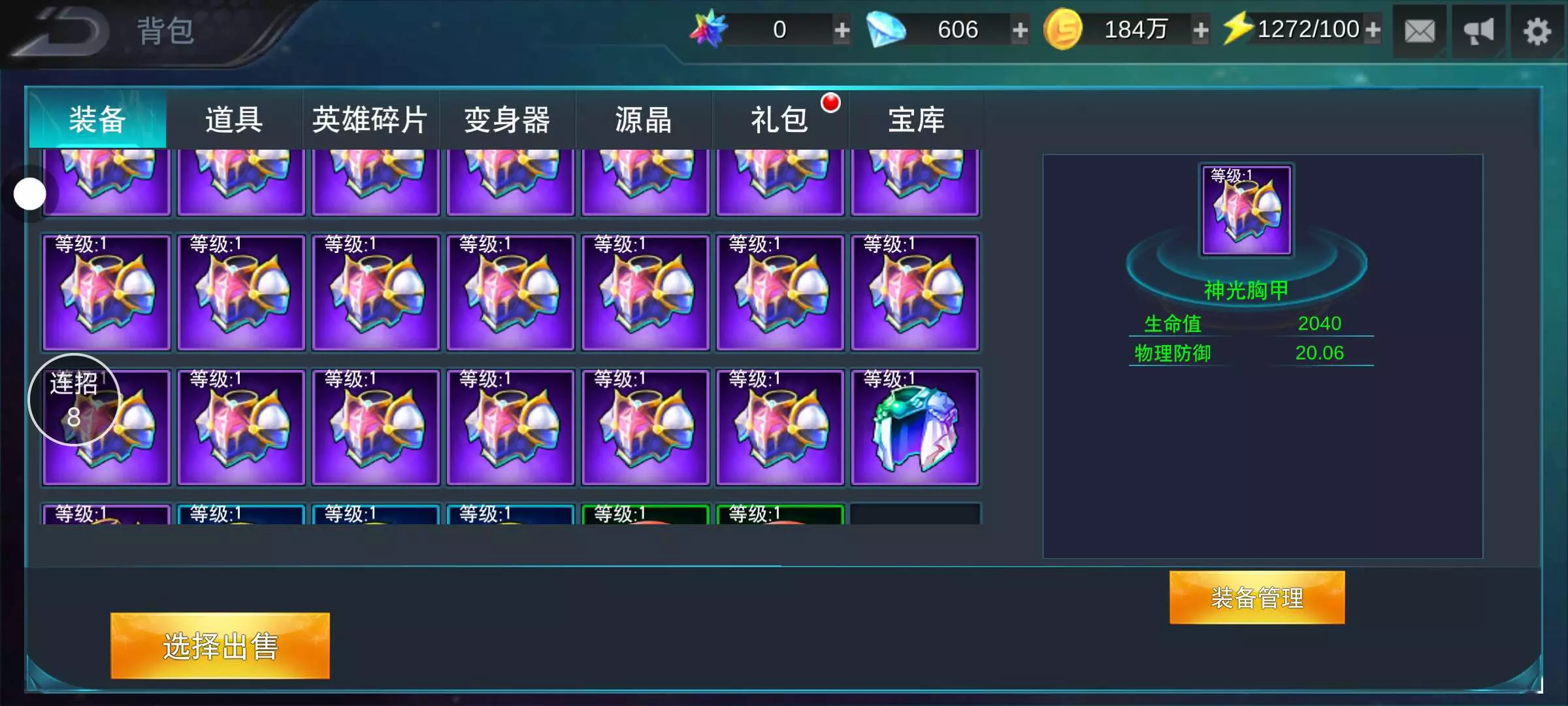Add energy with the plus beside 1272/100
Viewport: 1568px width, 706px height.
pos(1373,30)
